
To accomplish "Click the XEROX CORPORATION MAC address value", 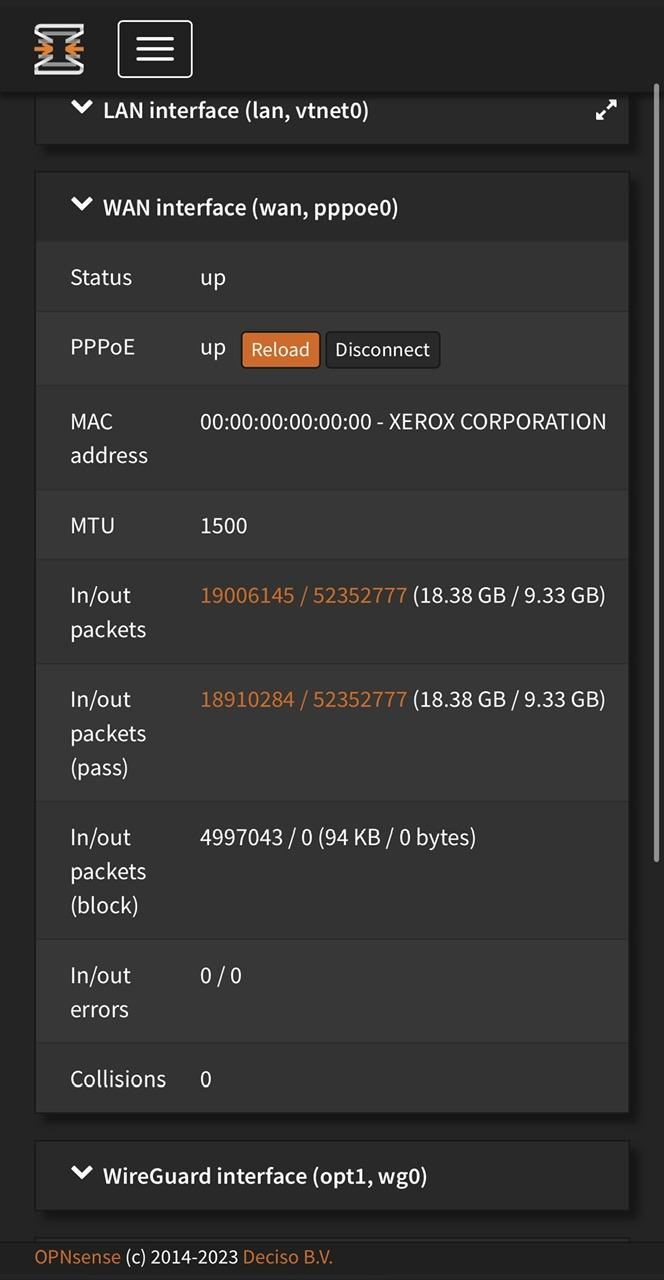I will [x=403, y=422].
